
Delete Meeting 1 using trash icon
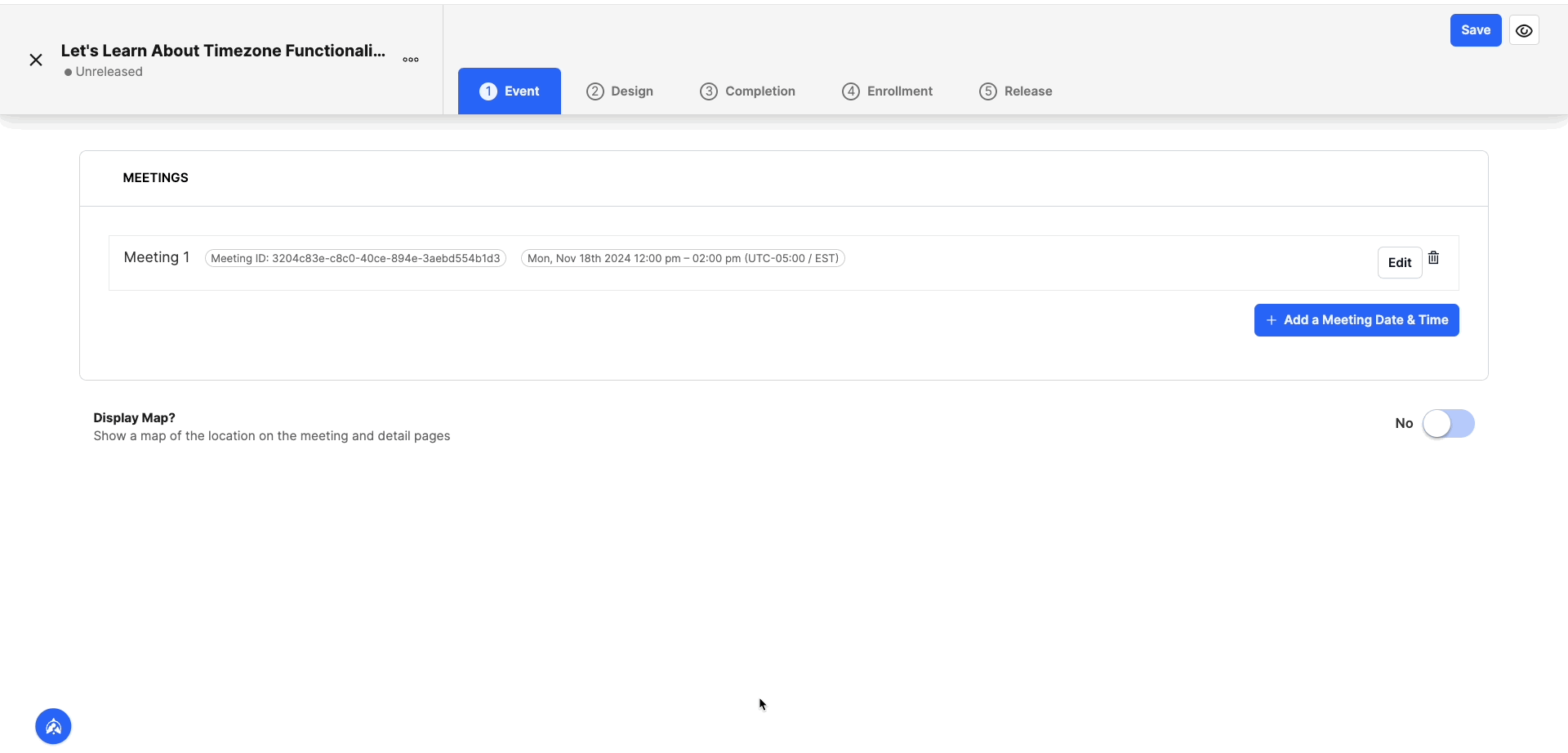[x=1433, y=258]
